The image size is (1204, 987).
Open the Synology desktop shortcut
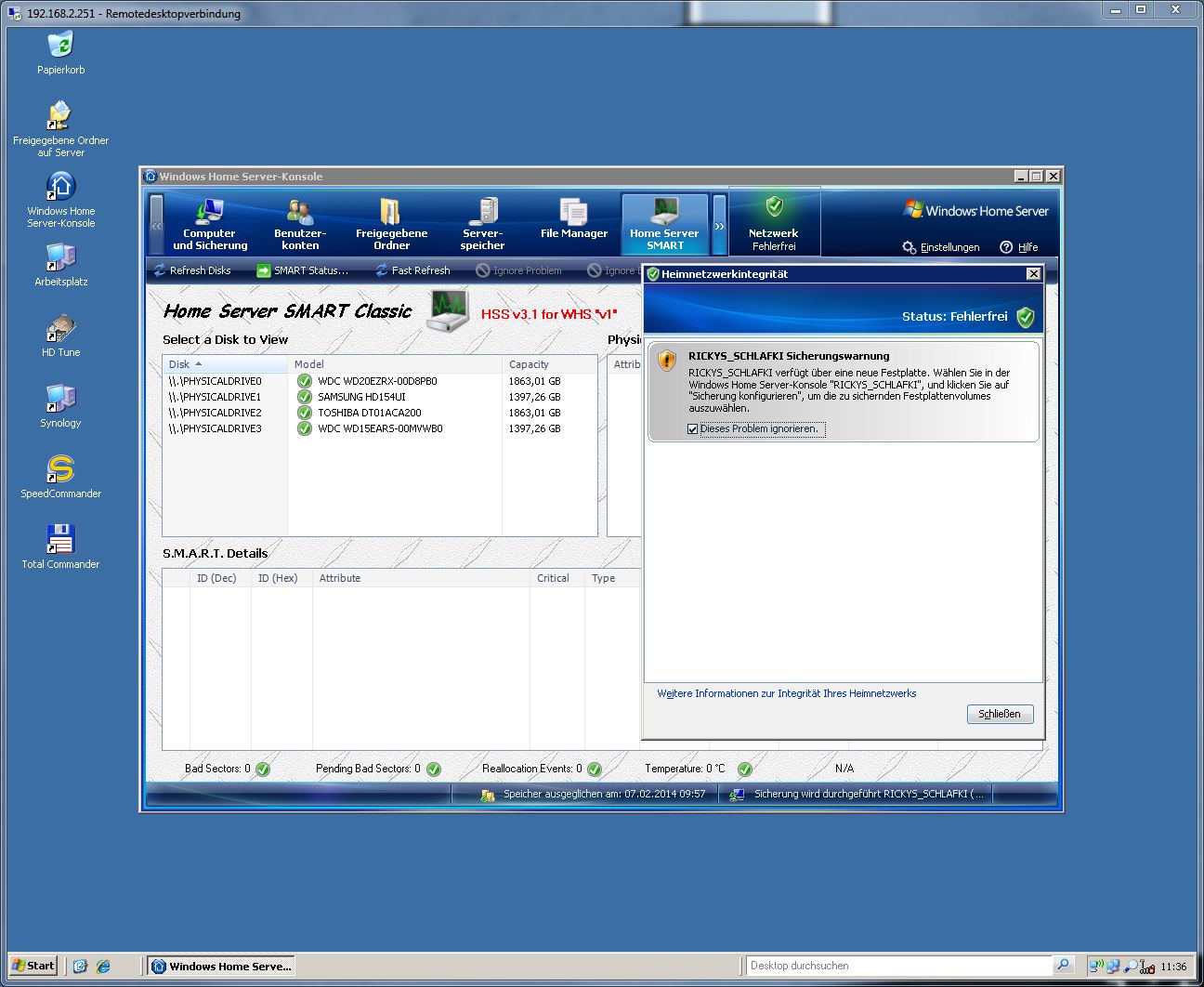(60, 405)
